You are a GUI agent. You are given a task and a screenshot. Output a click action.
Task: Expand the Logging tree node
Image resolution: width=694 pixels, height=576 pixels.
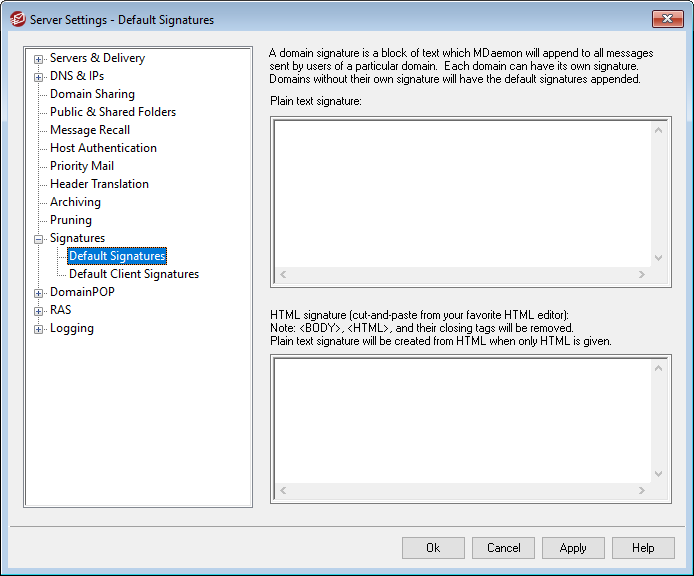point(39,328)
